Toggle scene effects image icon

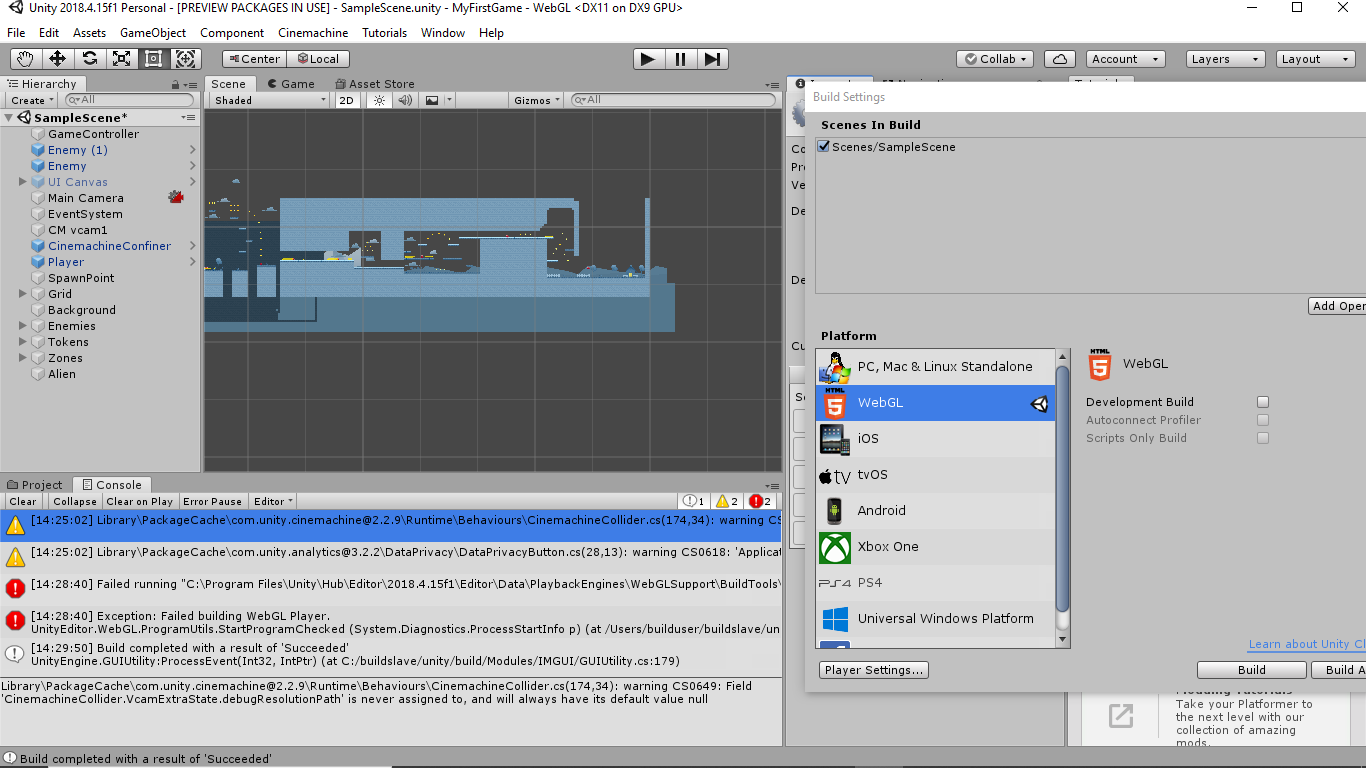tap(432, 100)
